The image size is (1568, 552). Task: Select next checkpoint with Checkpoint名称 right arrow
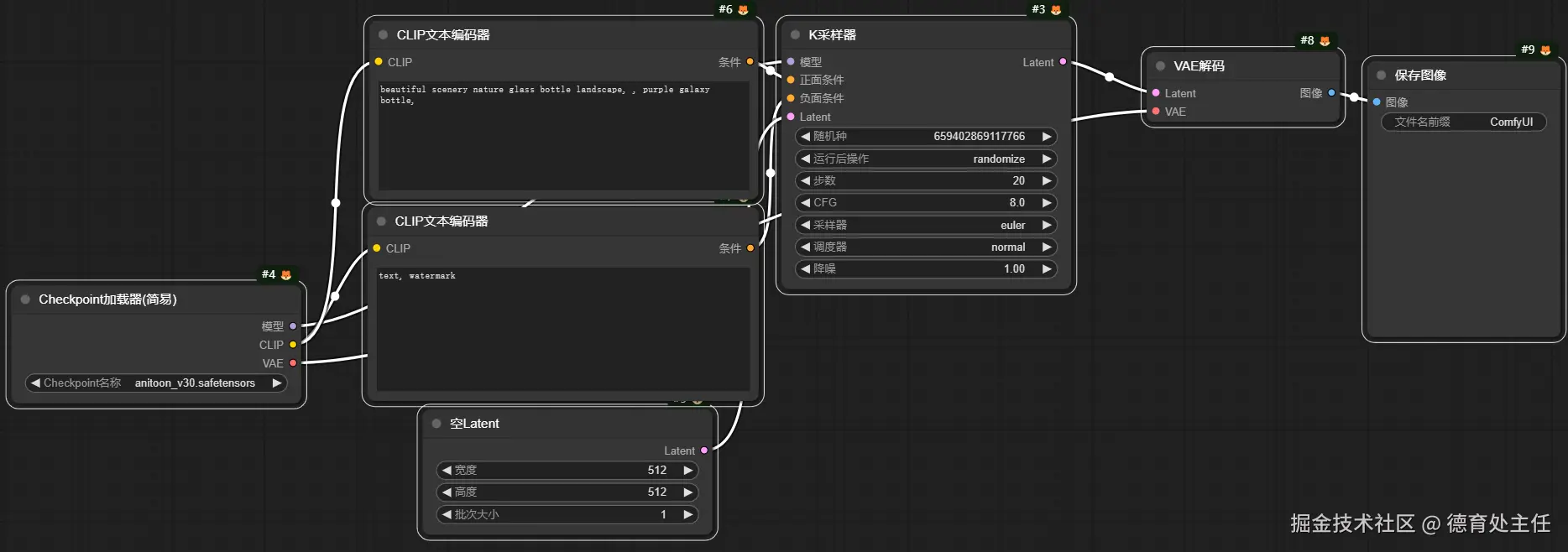coord(277,383)
